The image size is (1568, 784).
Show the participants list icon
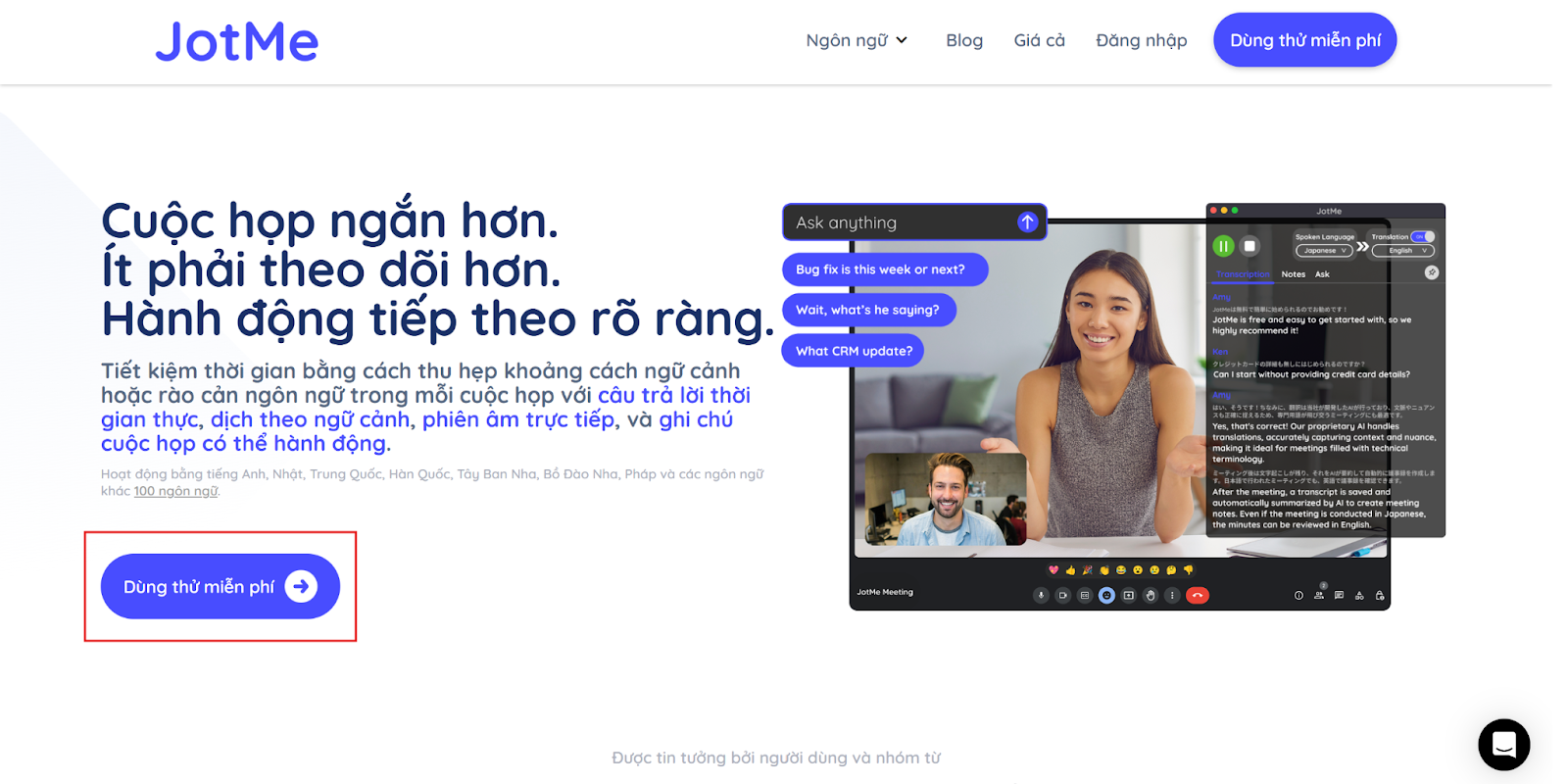coord(1319,595)
